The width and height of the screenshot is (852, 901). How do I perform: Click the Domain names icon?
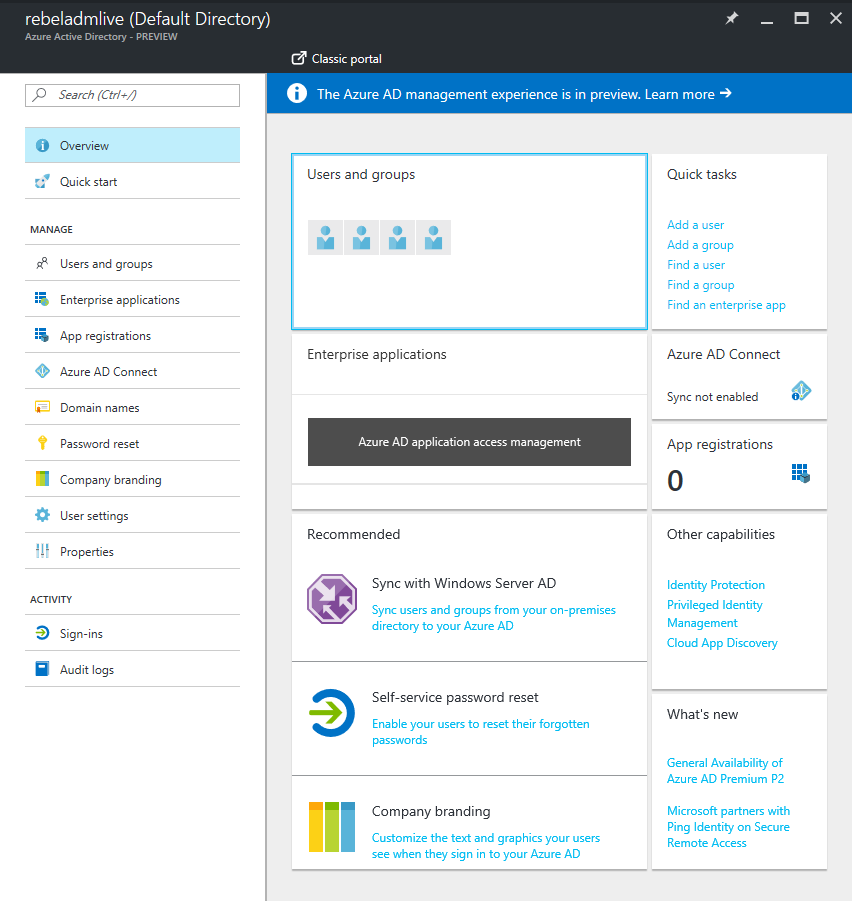[x=43, y=407]
